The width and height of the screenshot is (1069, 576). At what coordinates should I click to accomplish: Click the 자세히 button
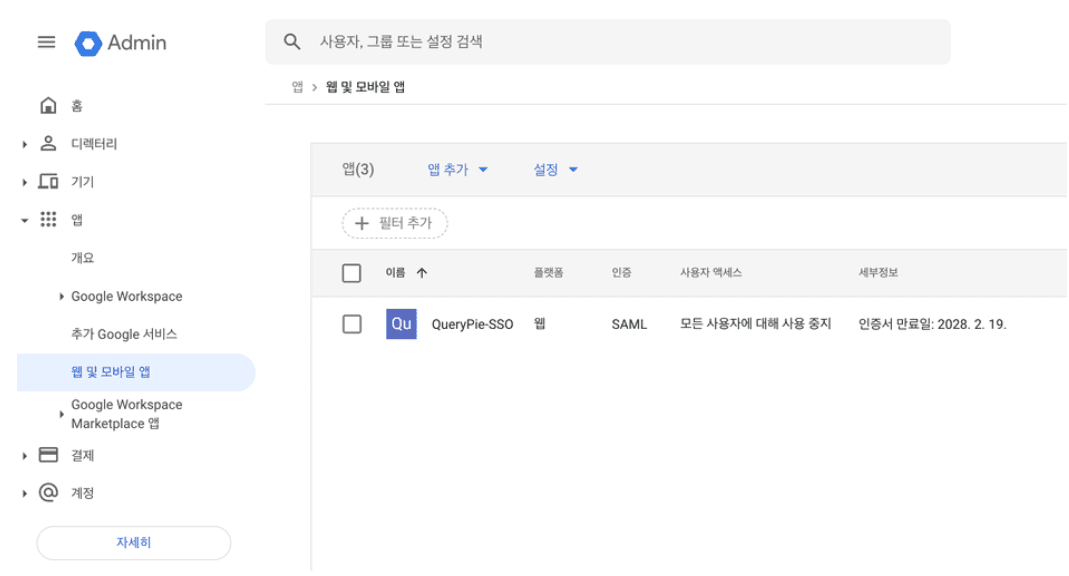[133, 540]
